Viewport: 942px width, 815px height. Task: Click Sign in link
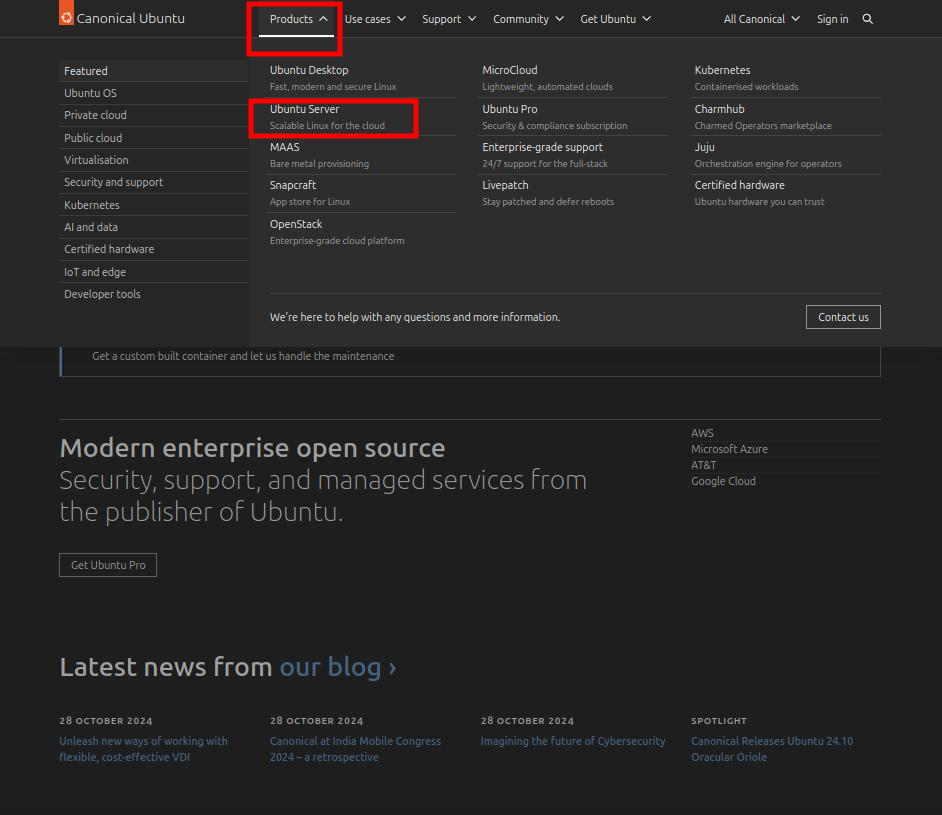pyautogui.click(x=832, y=19)
